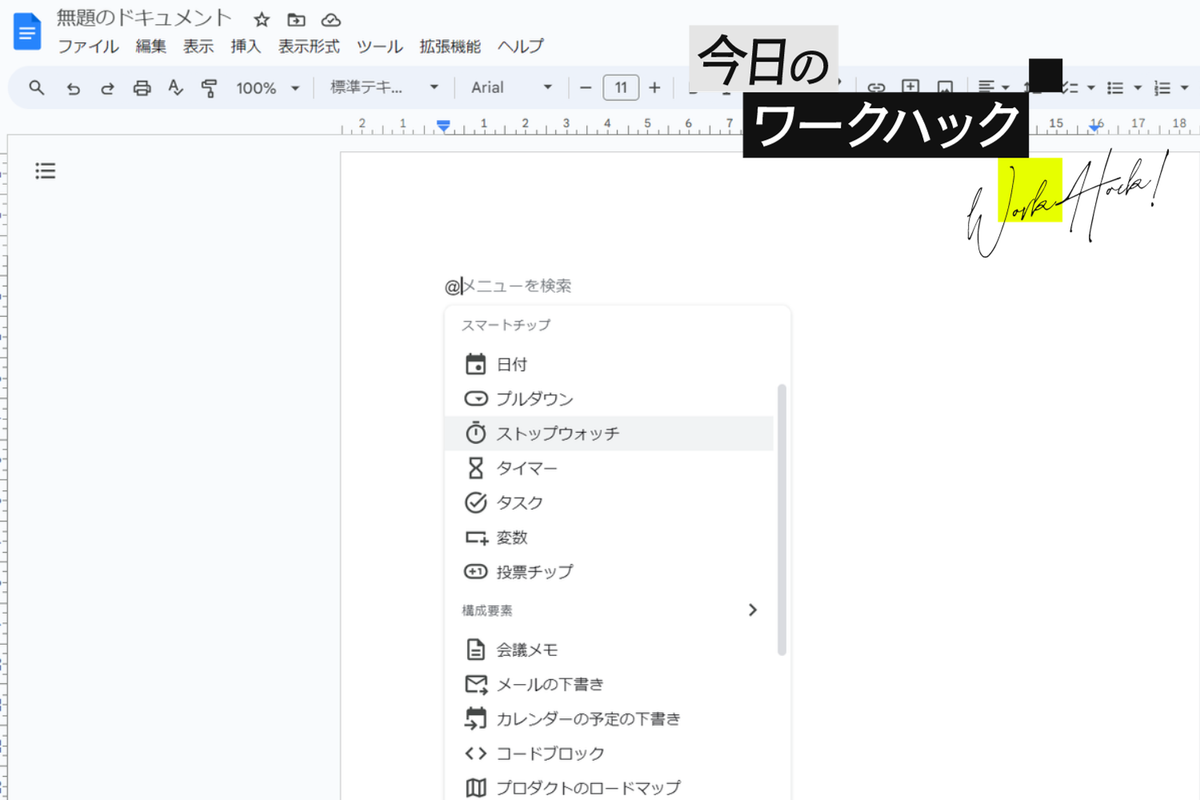Screen dimensions: 1200x800
Task: Choose ストップウォッチ from the list
Action: tap(609, 434)
